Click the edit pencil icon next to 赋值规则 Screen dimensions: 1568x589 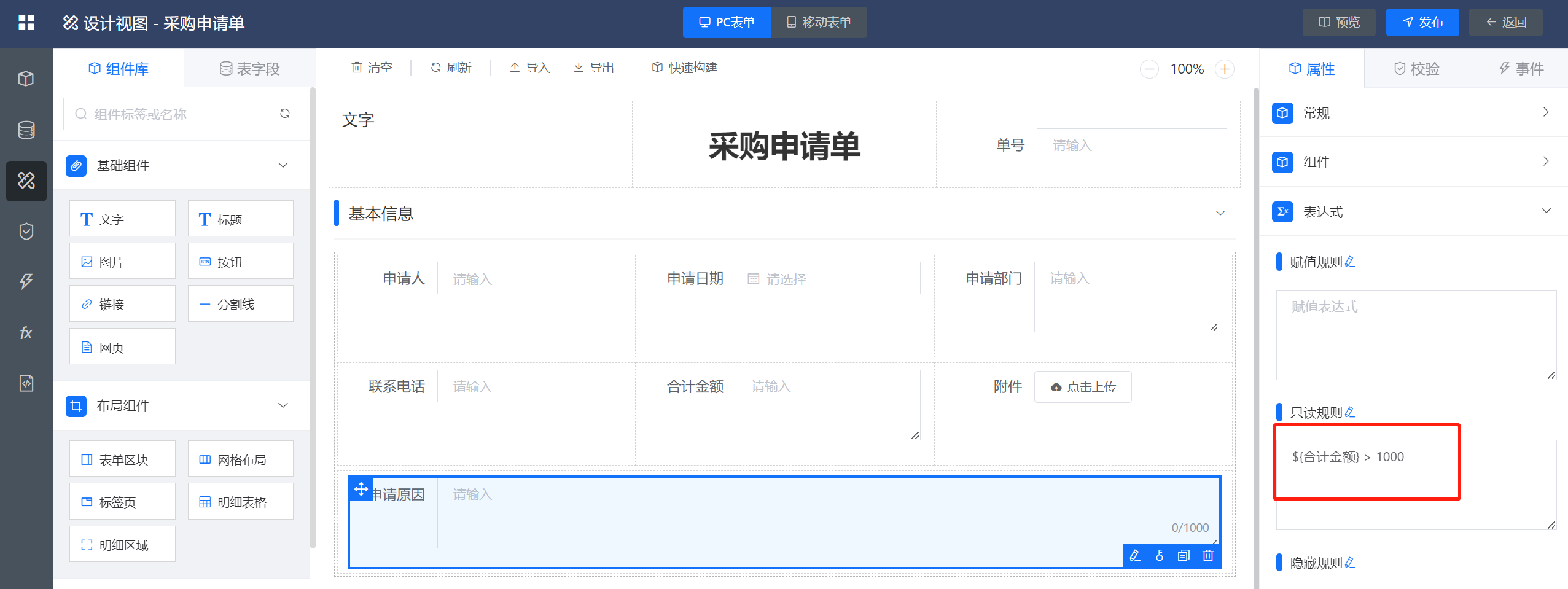[x=1350, y=262]
